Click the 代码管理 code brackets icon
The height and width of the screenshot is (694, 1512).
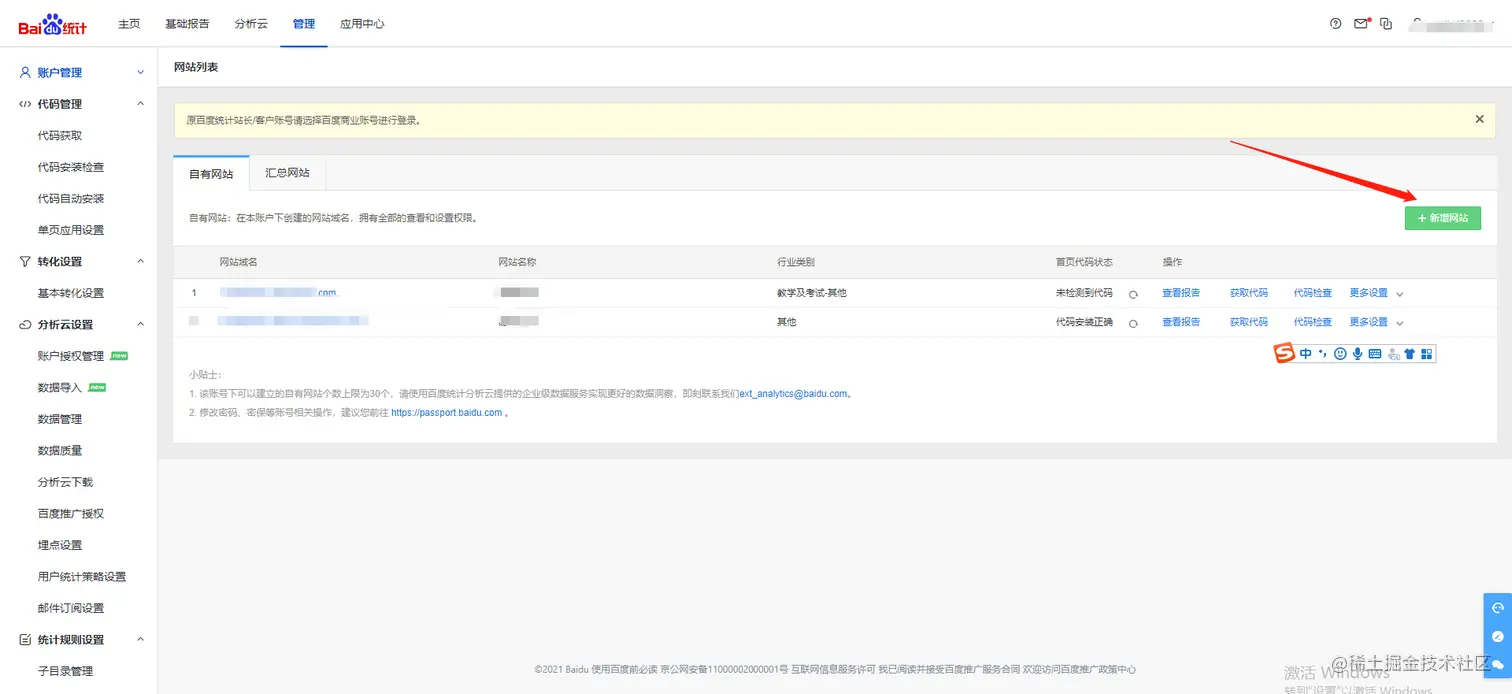click(x=26, y=104)
